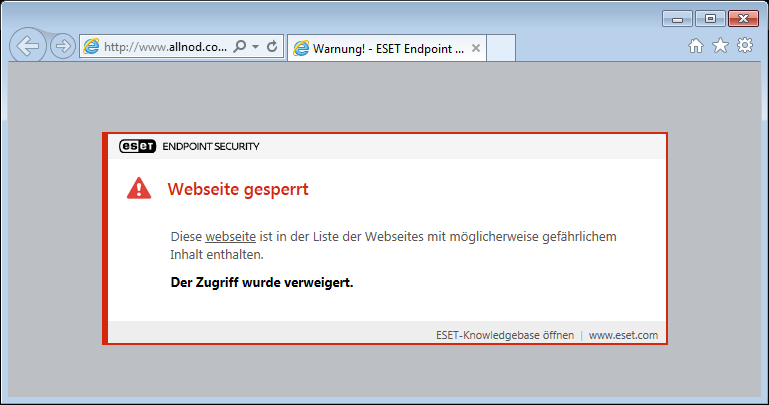This screenshot has height=405, width=769.
Task: Click the ENDPOINT SECURITY title text
Action: [x=211, y=147]
